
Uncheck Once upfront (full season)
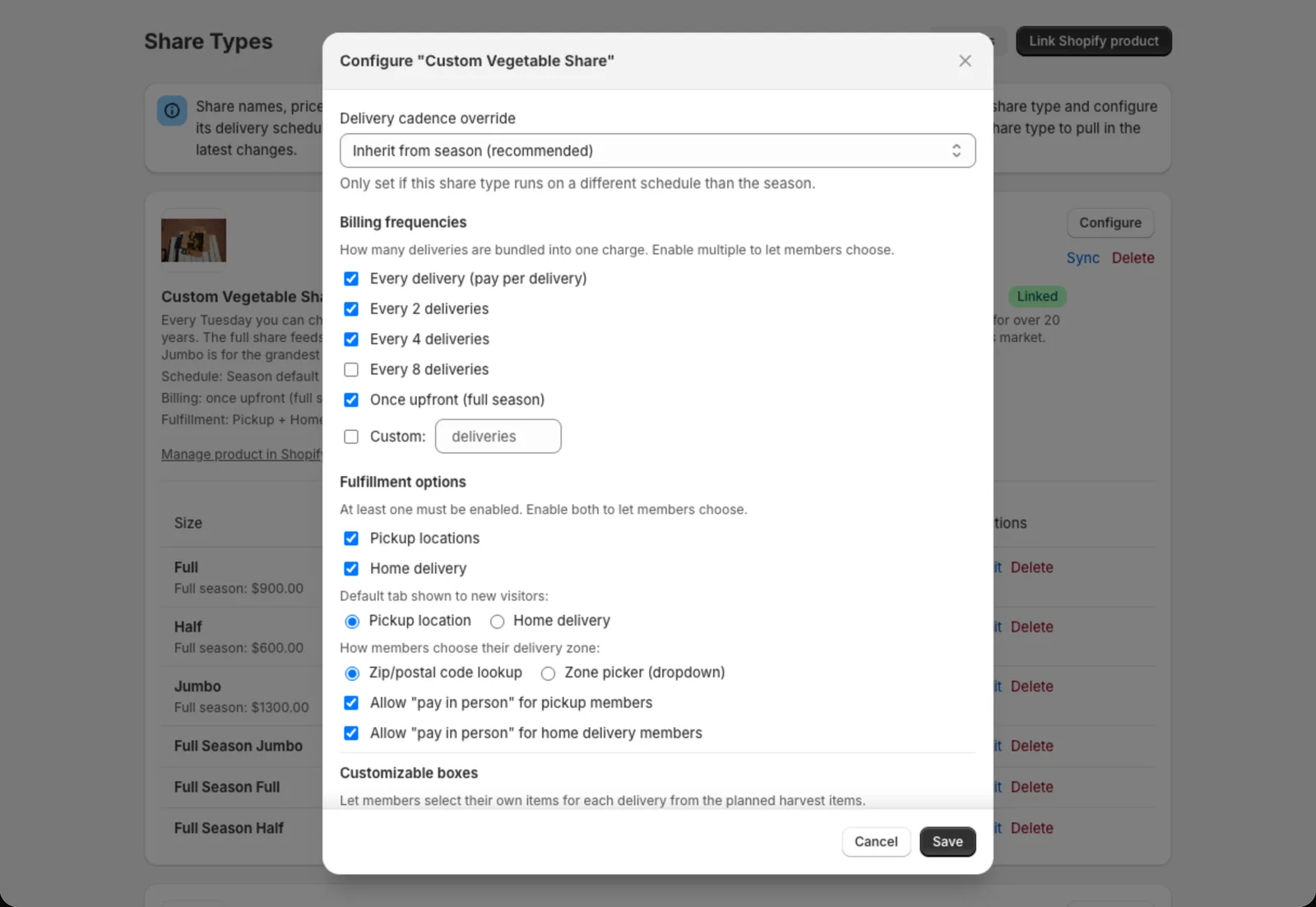351,400
